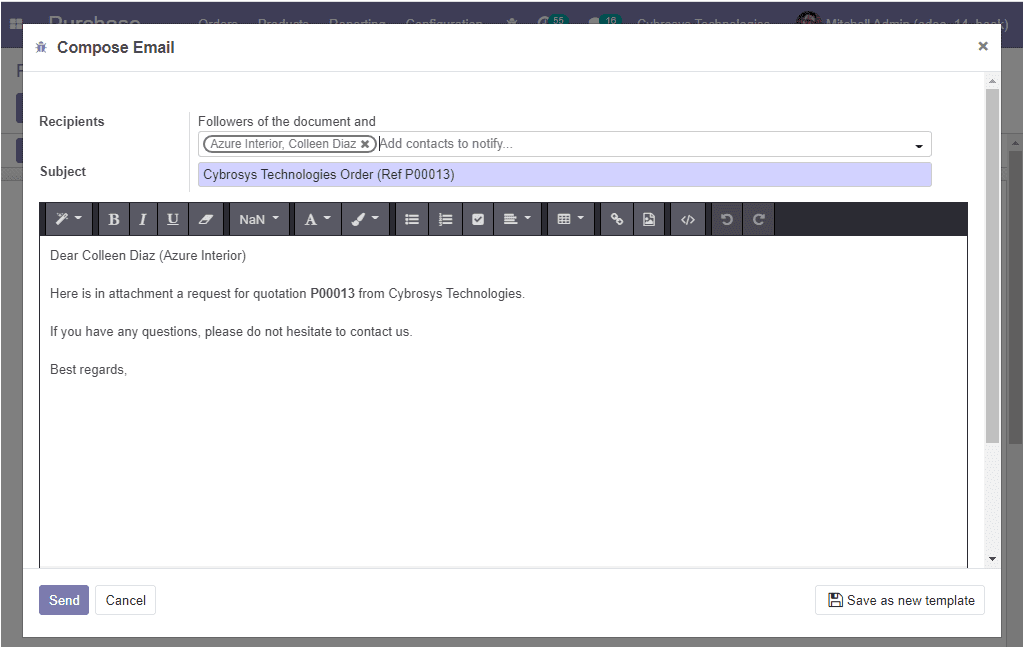Insert an image

648,219
